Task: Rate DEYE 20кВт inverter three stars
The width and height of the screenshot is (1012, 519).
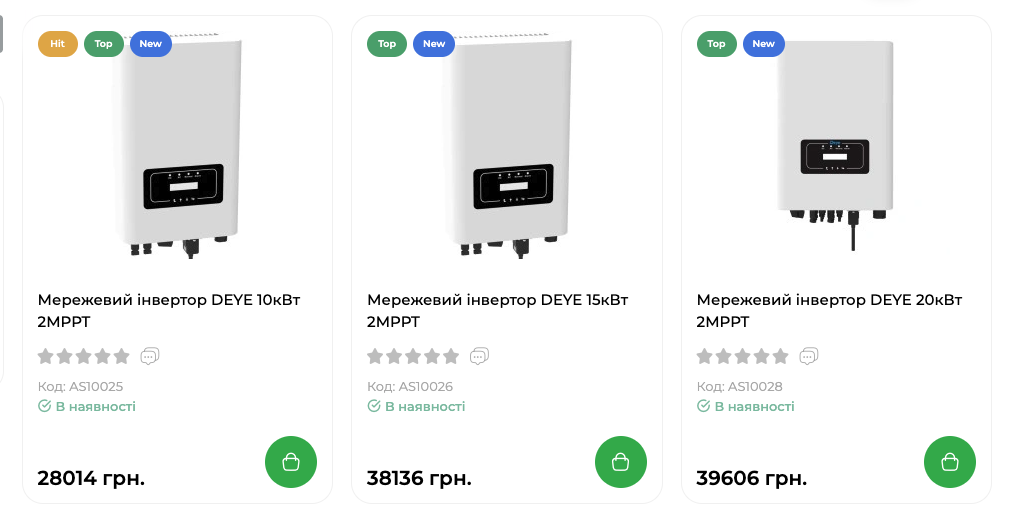Action: click(742, 356)
